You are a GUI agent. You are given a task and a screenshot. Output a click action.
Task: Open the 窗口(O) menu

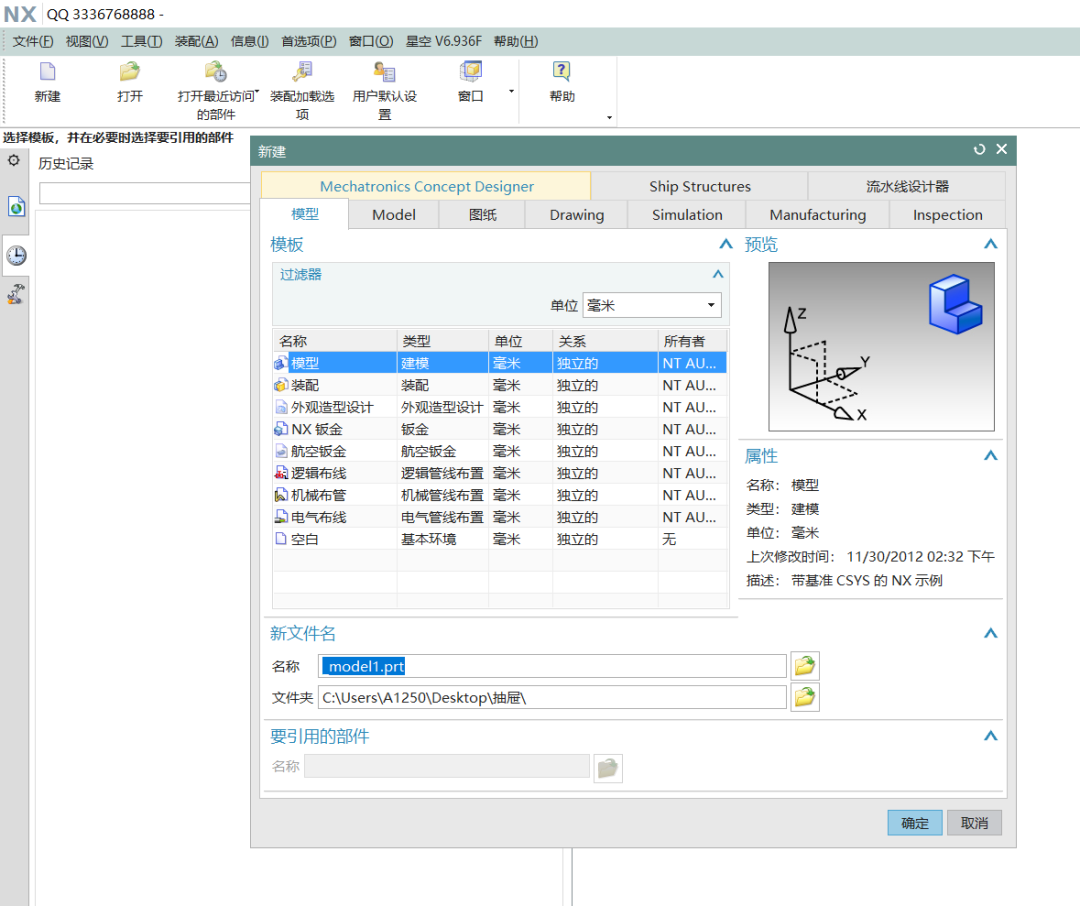371,41
